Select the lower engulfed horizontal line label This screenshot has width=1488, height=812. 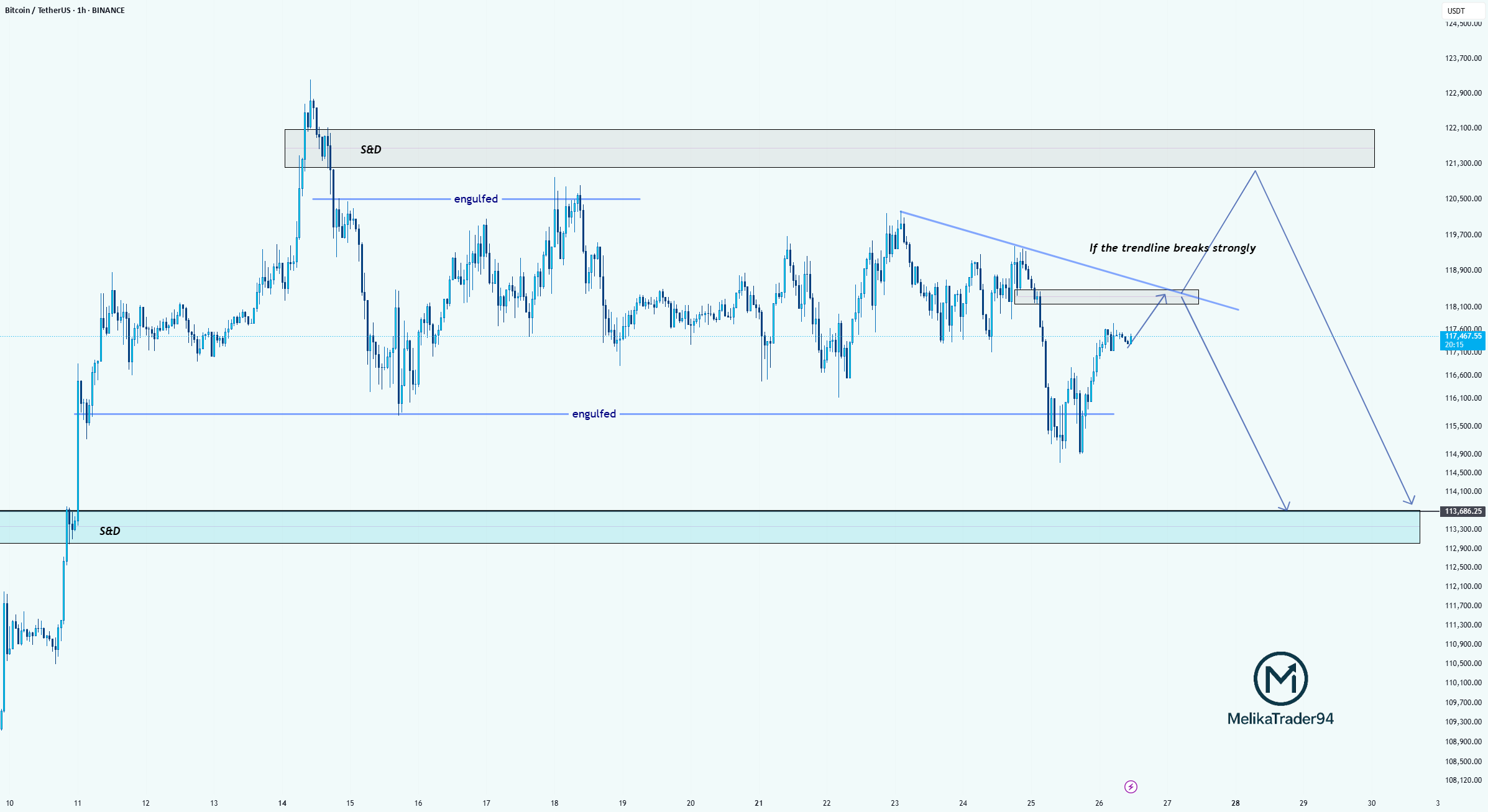(x=594, y=414)
